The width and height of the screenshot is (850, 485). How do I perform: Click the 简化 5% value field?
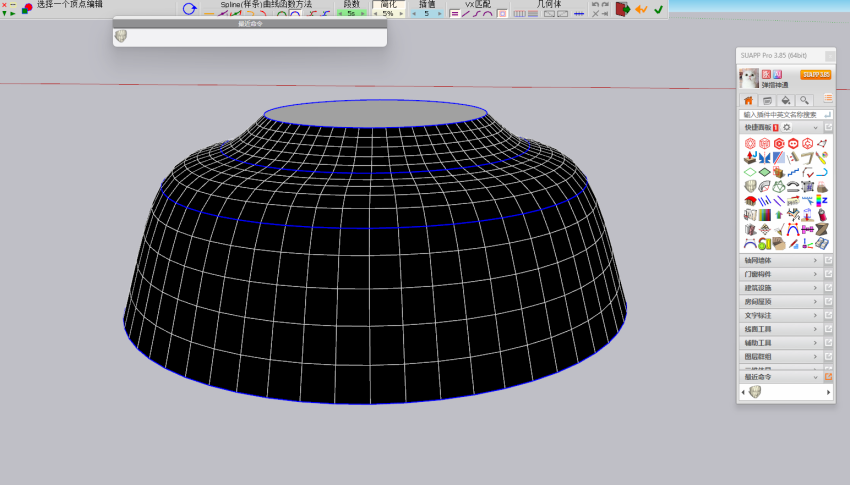[x=388, y=13]
